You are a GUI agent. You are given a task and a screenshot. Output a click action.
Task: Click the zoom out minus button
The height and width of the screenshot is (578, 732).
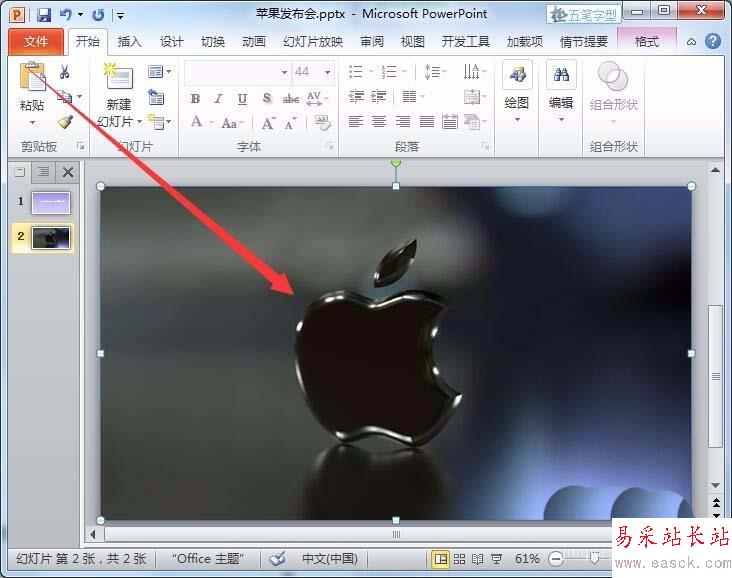(x=556, y=559)
